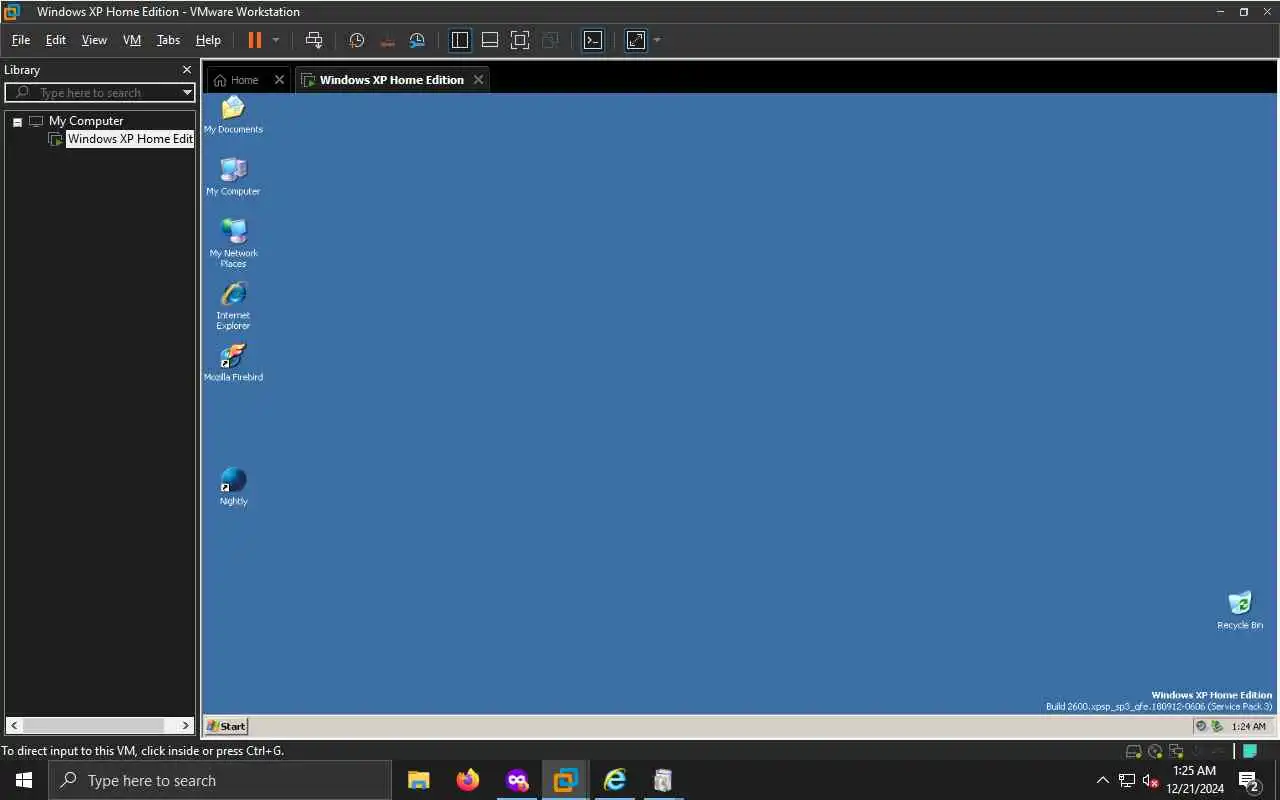Open the power options dropdown beside pause

click(276, 40)
